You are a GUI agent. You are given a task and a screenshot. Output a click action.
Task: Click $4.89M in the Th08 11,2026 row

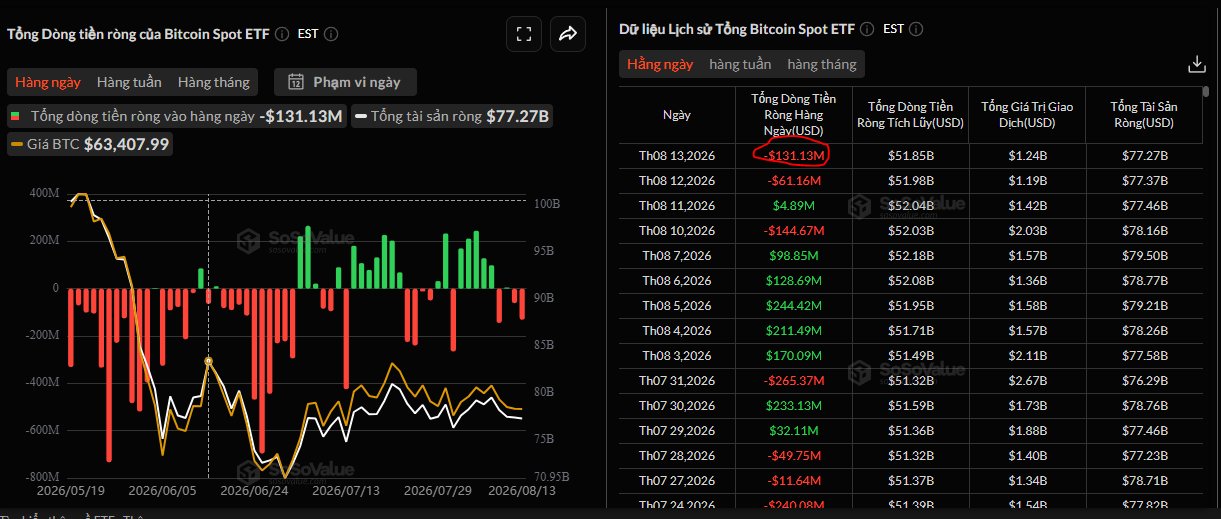click(x=793, y=206)
